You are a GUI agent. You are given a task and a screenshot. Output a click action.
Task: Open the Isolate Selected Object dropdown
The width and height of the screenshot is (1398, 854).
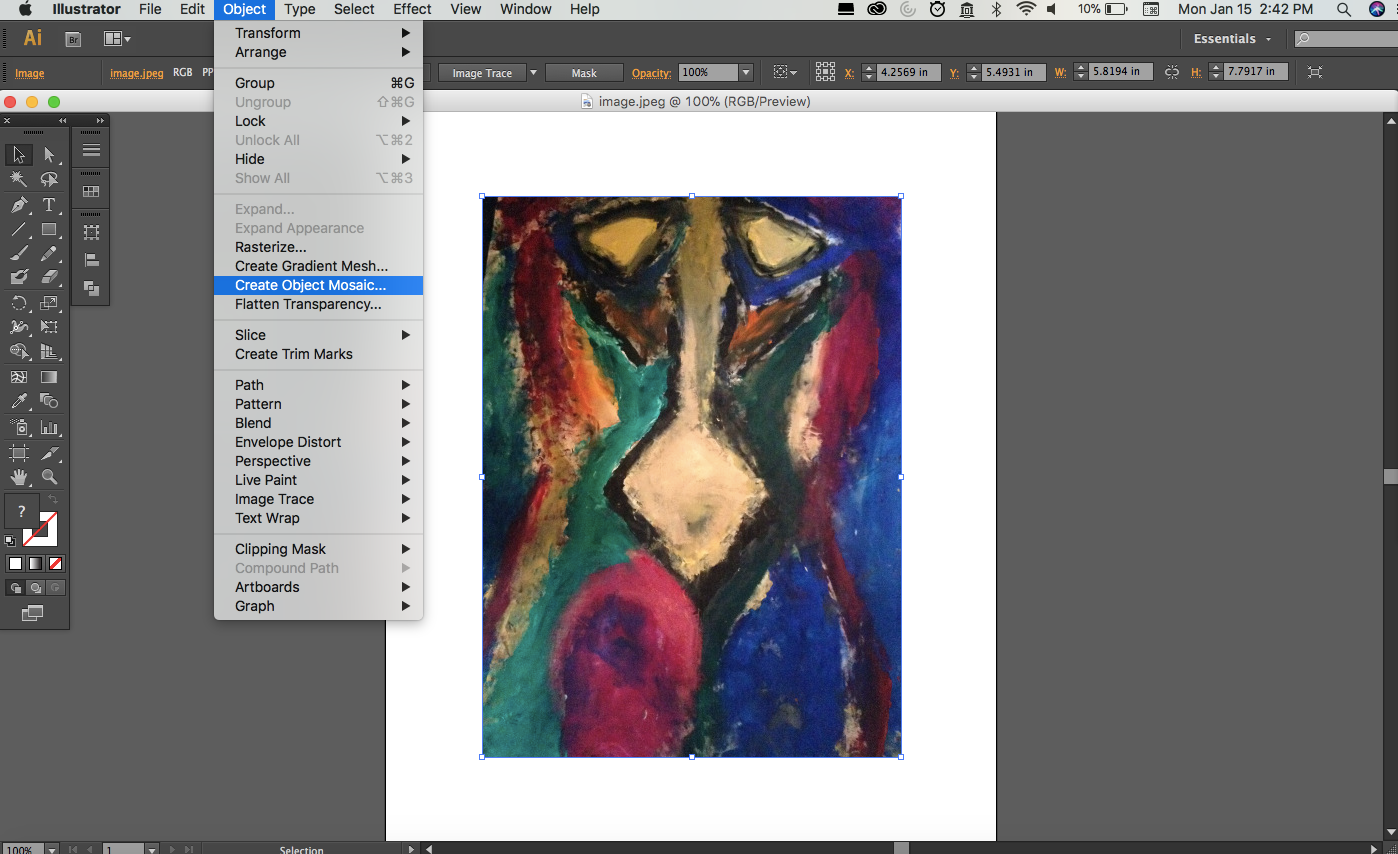tap(785, 73)
